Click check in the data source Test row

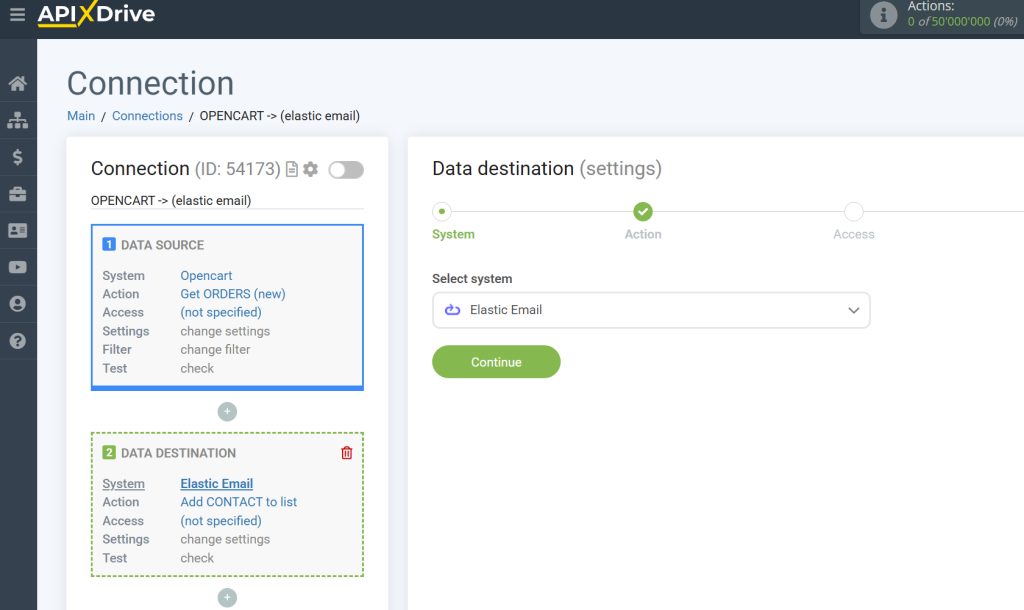[197, 368]
